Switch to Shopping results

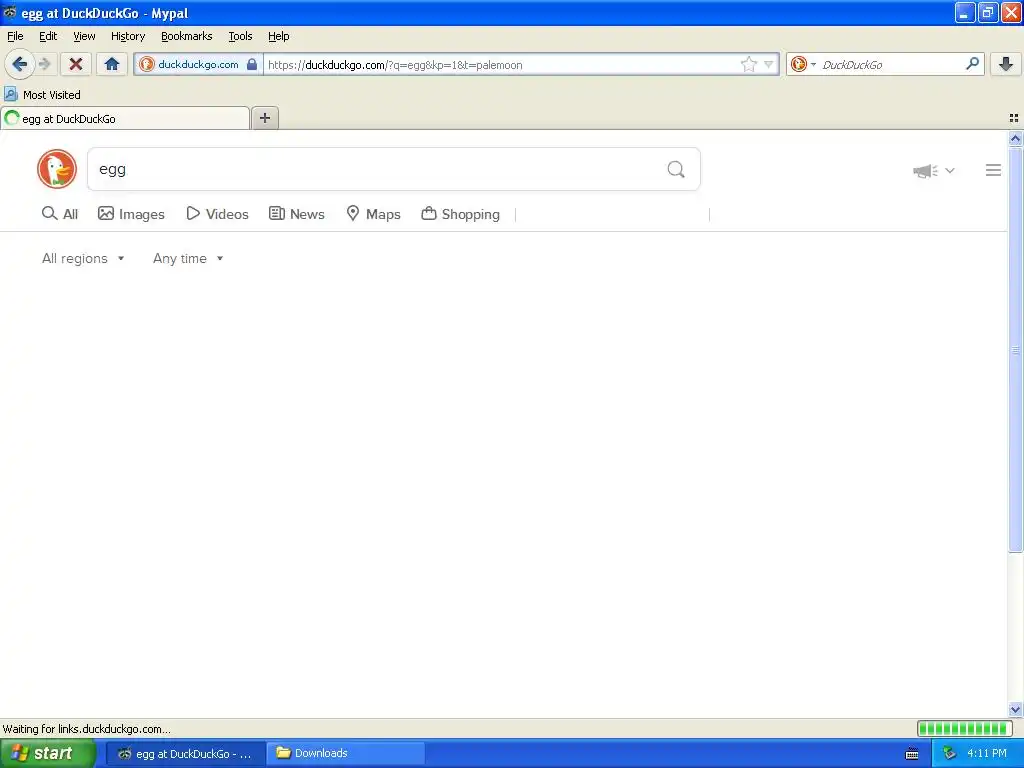tap(460, 214)
